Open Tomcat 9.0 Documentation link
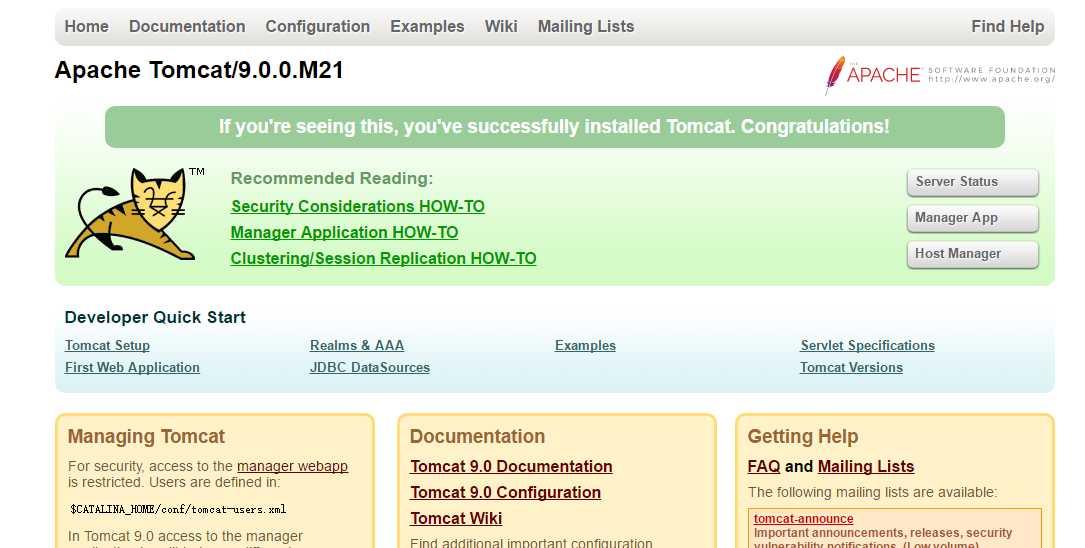This screenshot has height=548, width=1085. [x=511, y=466]
